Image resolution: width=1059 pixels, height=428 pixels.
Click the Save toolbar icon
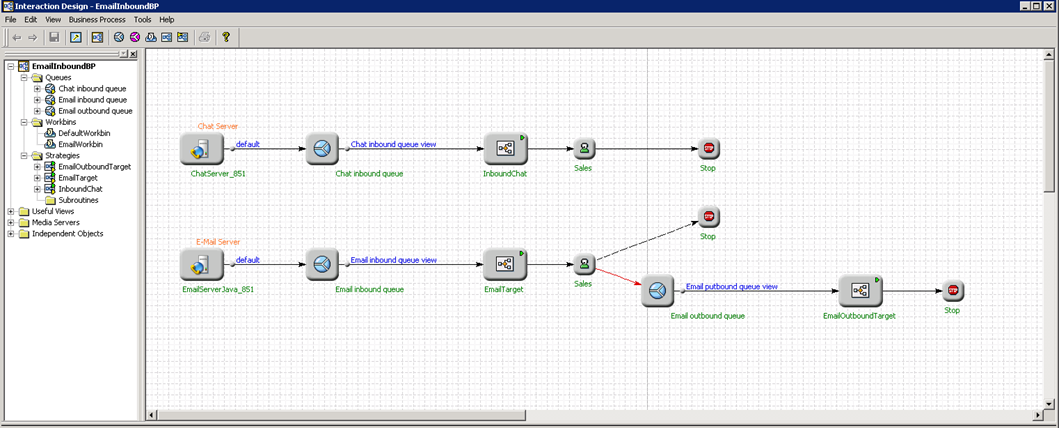click(54, 37)
